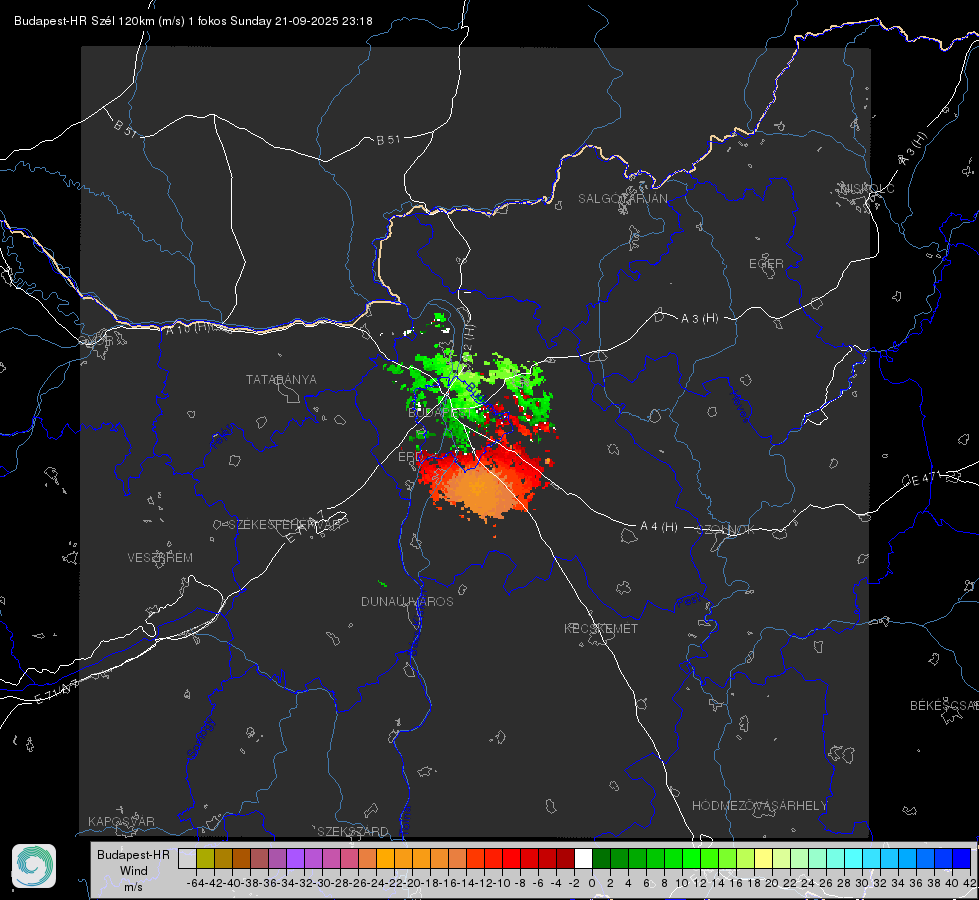The height and width of the screenshot is (900, 979).
Task: Select the dark blue swatch between 40 and 42
Action: pos(962,859)
